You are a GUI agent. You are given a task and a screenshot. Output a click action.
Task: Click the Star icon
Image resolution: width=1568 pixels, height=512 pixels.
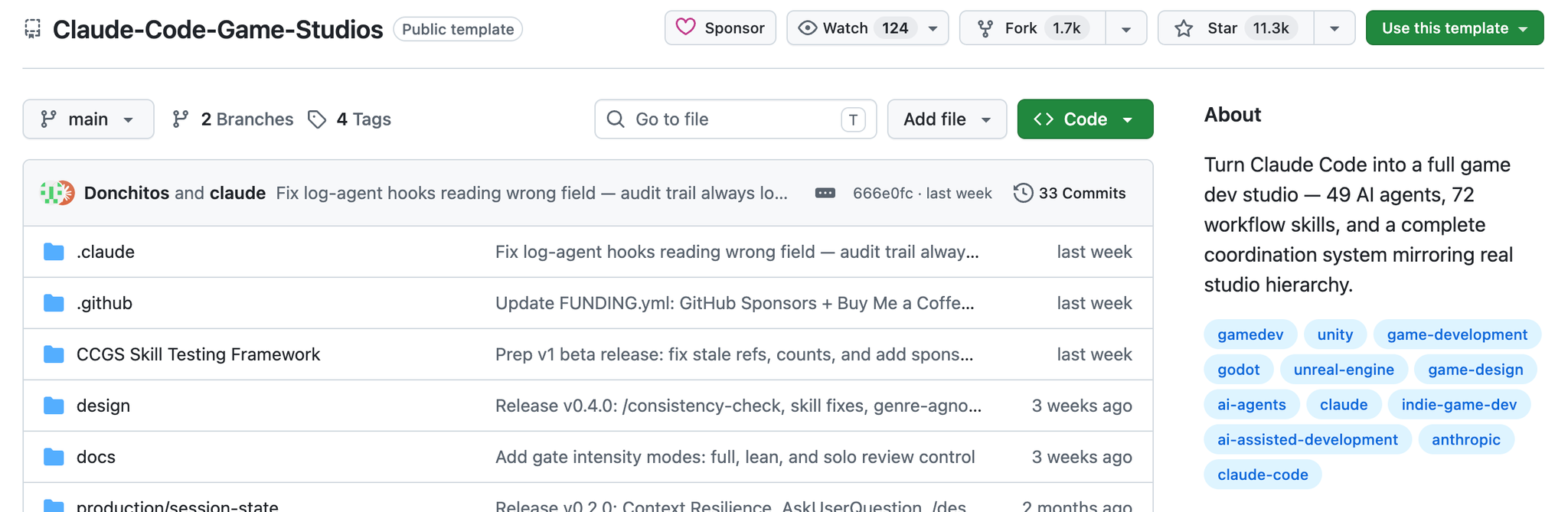1184,28
